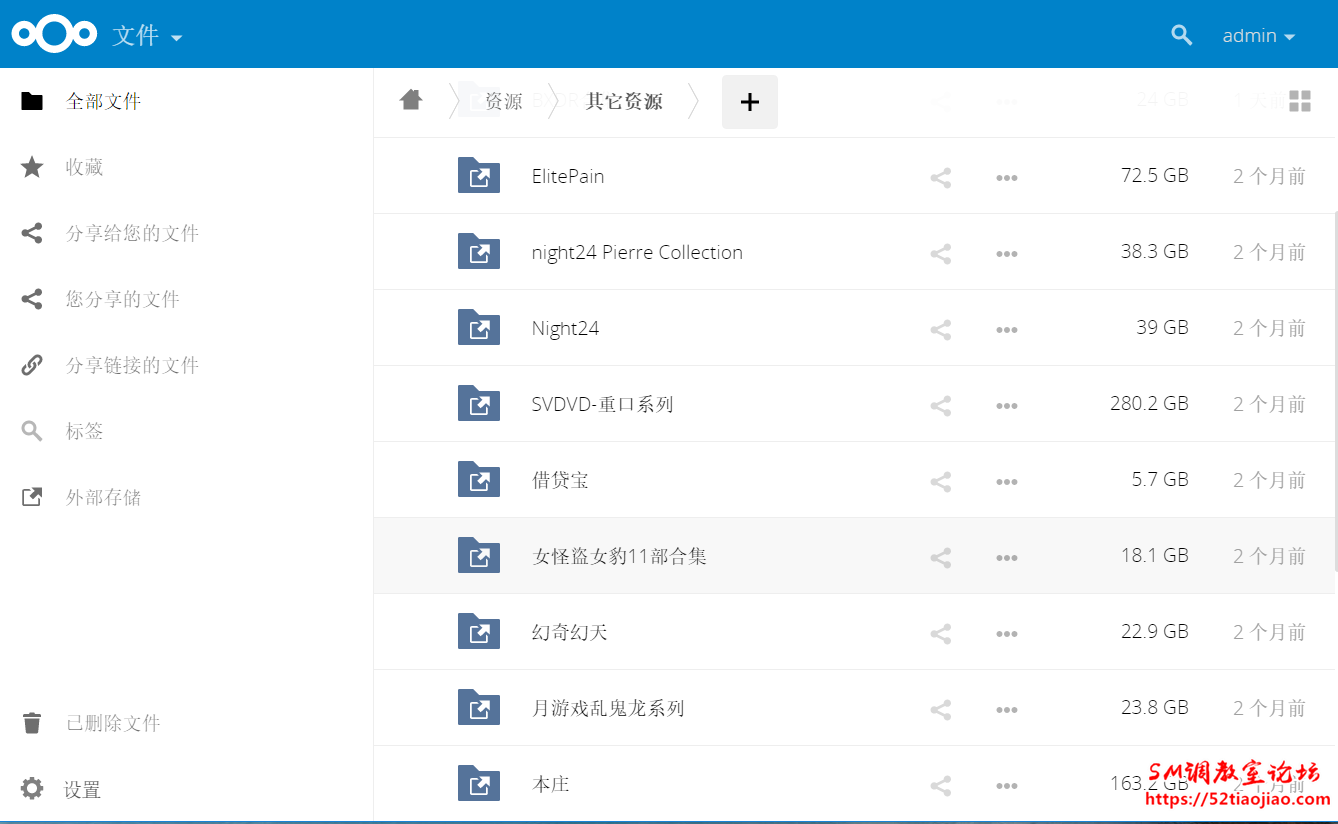Click the plus new file button
This screenshot has width=1338, height=824.
(750, 102)
